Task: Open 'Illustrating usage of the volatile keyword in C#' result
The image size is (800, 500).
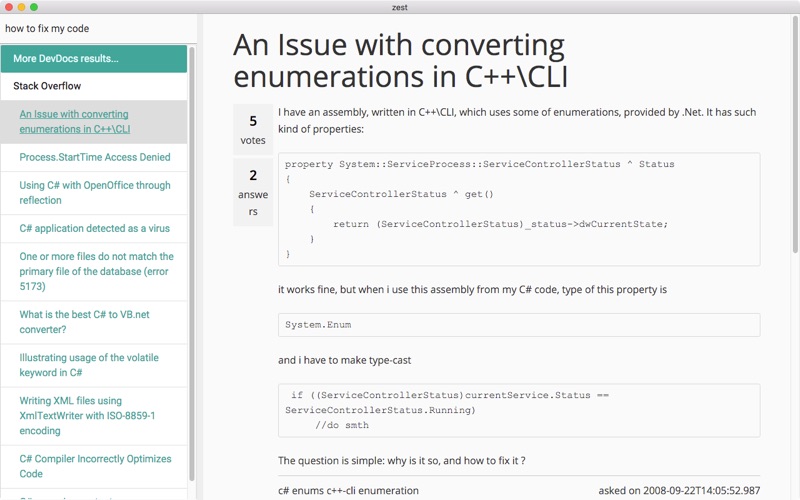Action: click(94, 365)
